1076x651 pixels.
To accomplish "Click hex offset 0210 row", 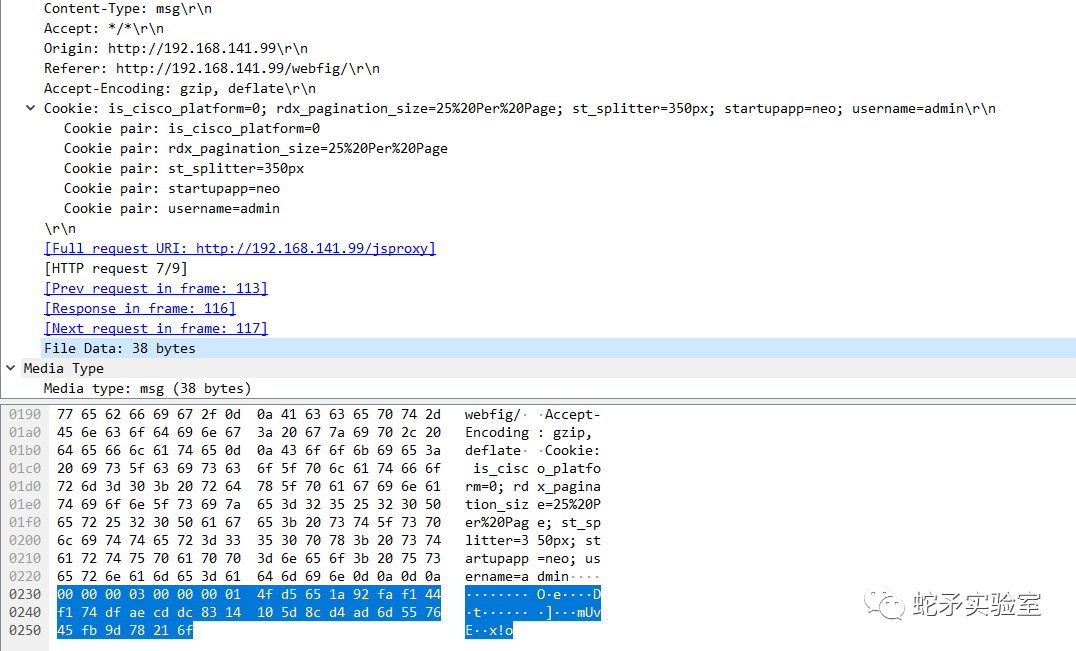I will tap(25, 558).
